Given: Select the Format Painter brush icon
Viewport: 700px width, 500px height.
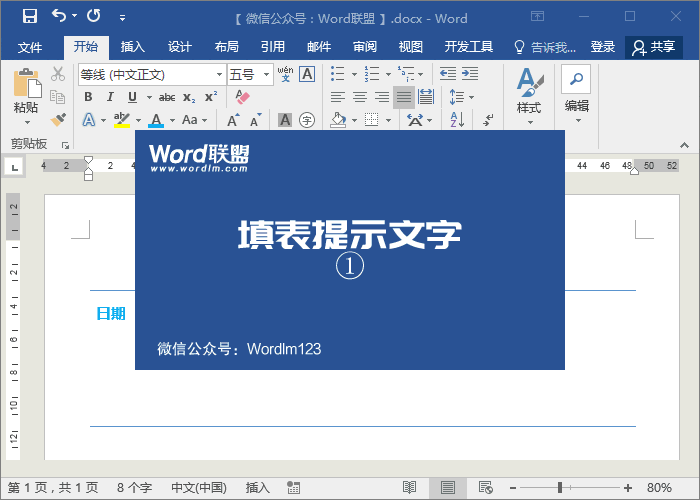Looking at the screenshot, I should point(58,119).
